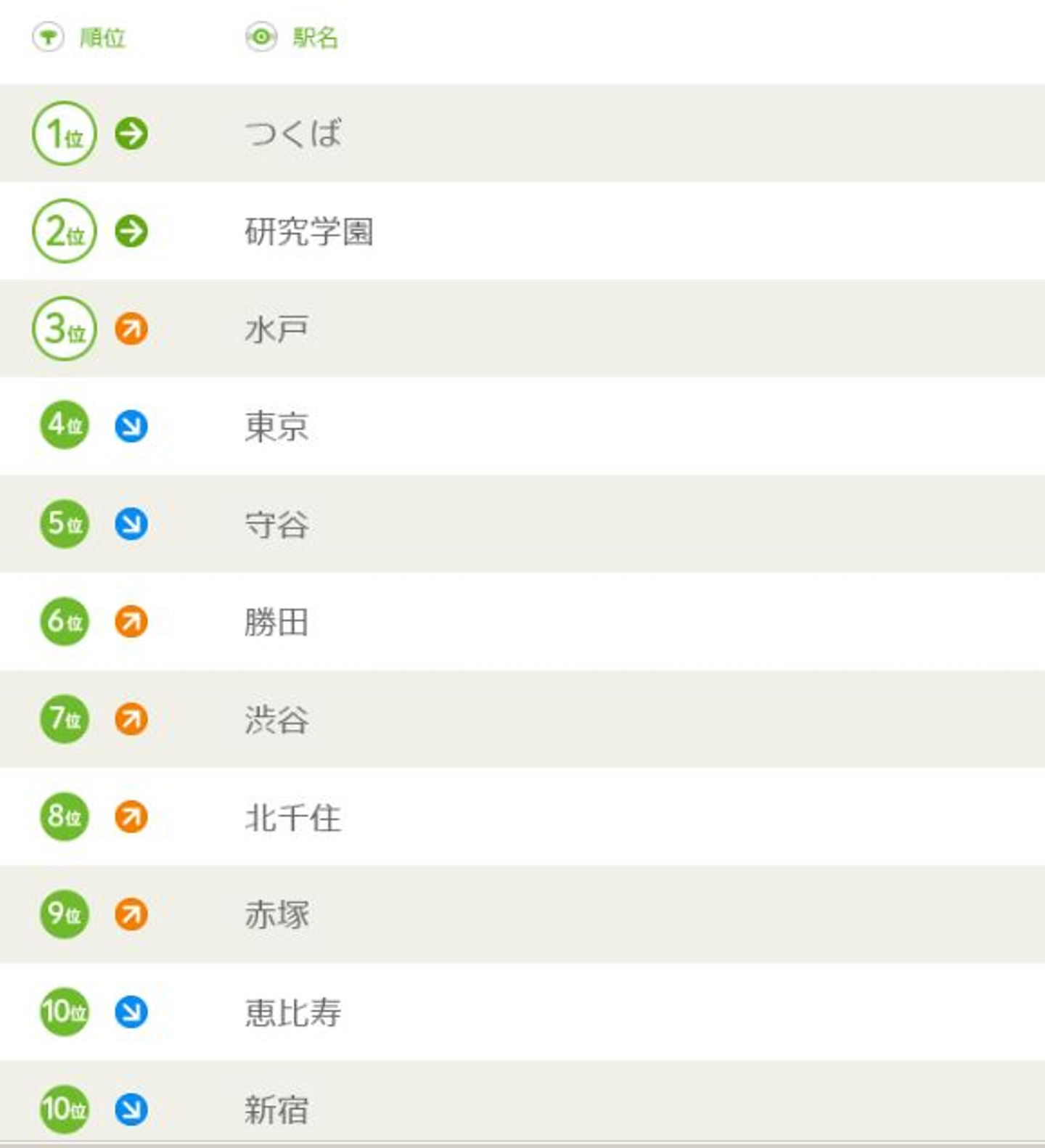
Task: Open the 赤塚 station entry
Action: point(277,914)
